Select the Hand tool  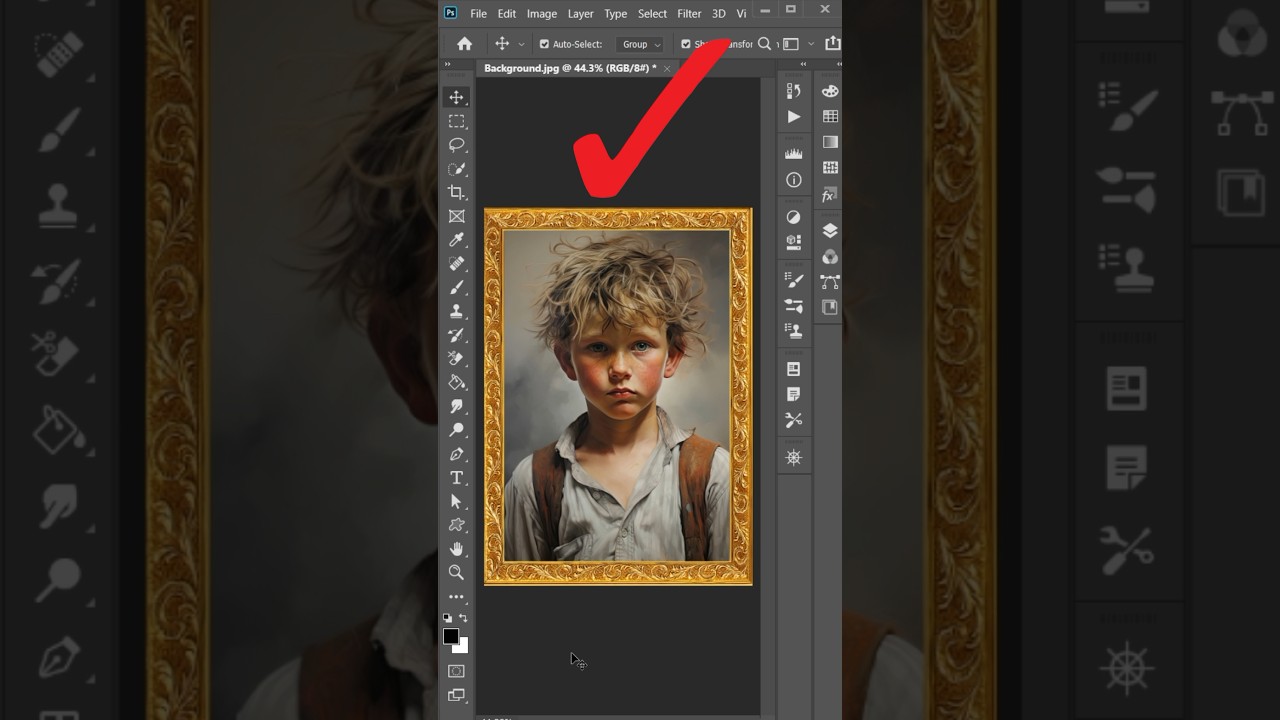click(x=456, y=549)
